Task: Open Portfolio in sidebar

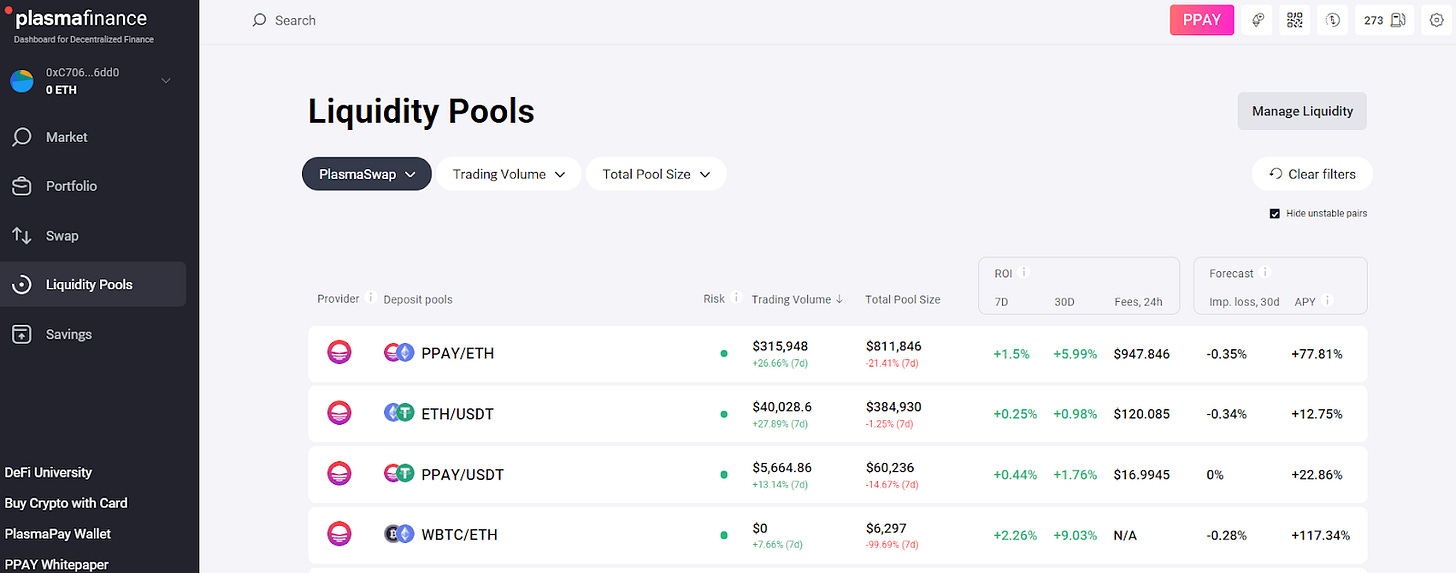Action: click(93, 186)
